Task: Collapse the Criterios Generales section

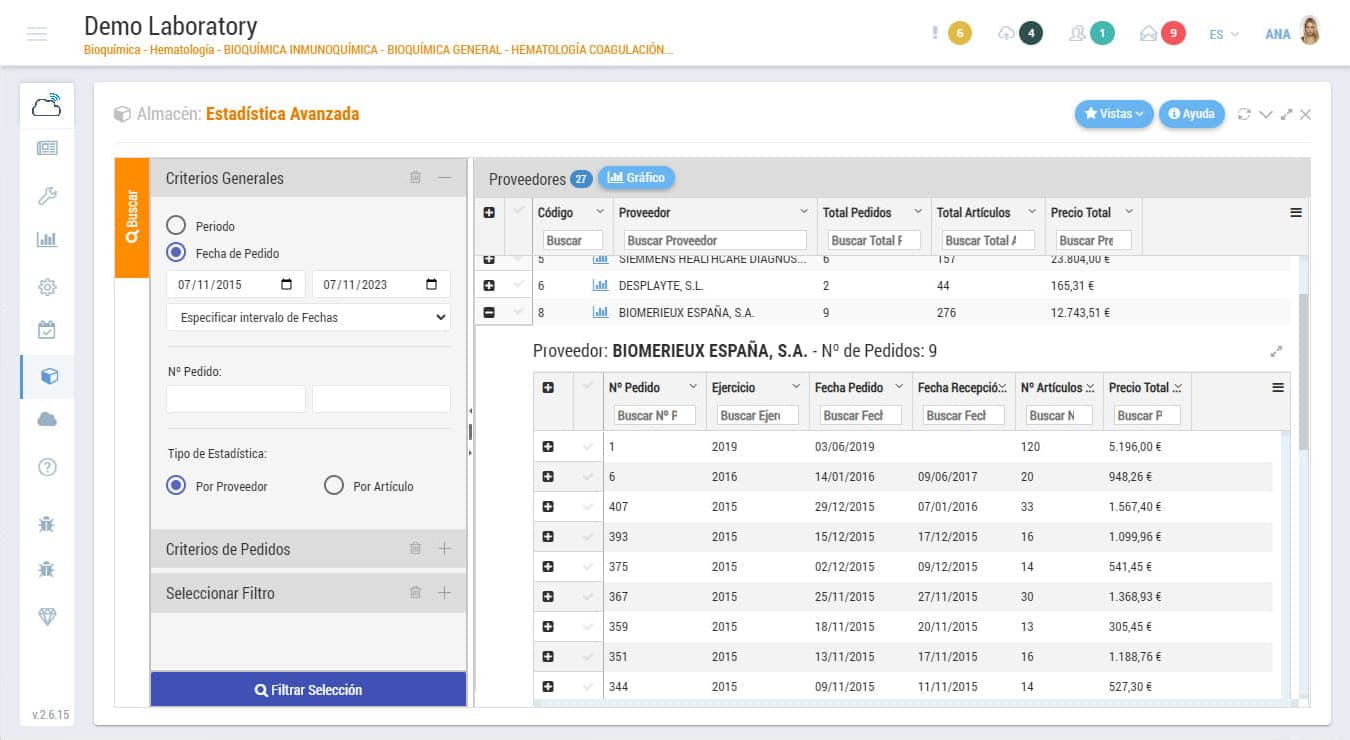Action: 445,178
